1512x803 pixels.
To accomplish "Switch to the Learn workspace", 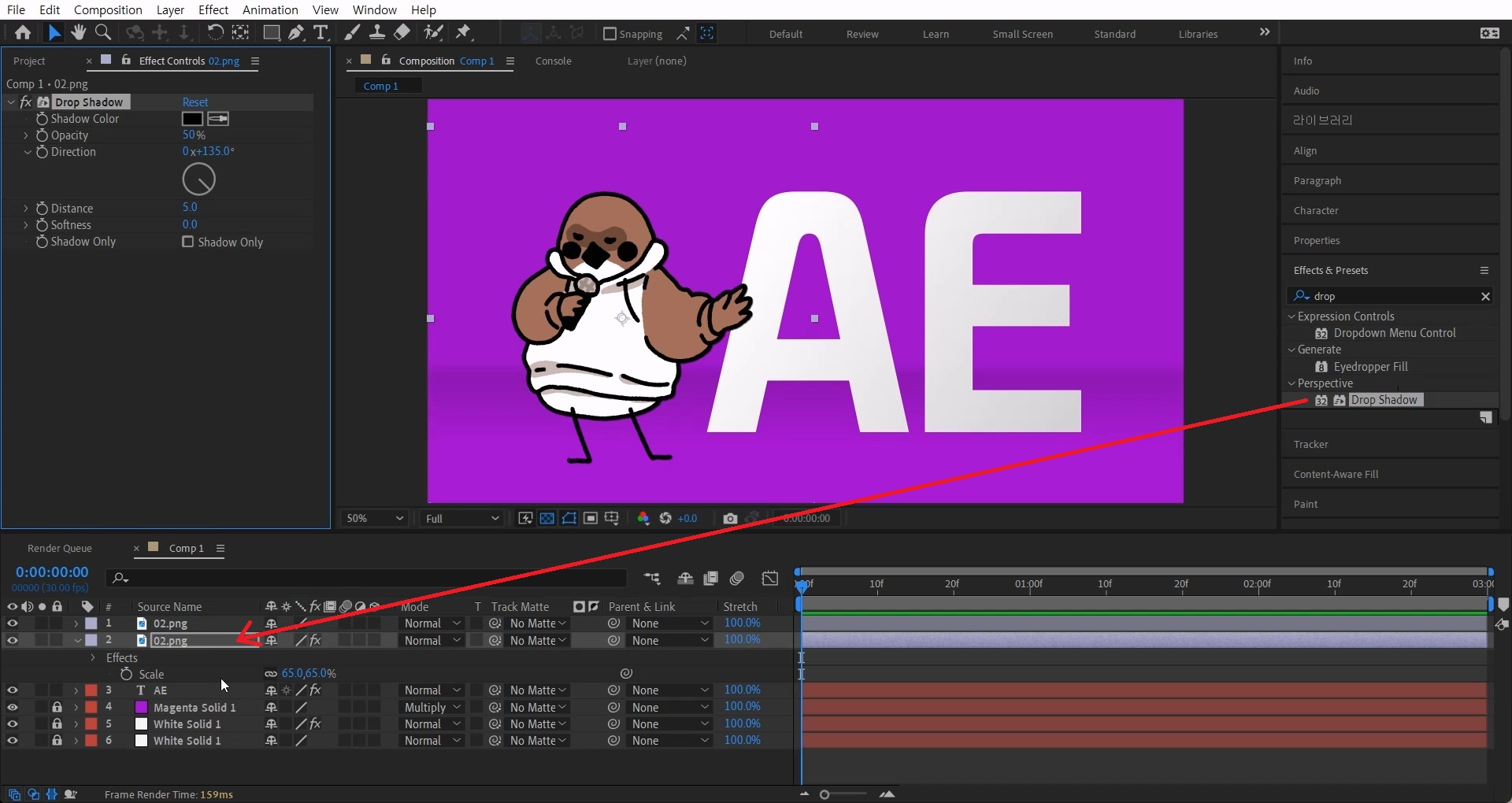I will point(936,34).
